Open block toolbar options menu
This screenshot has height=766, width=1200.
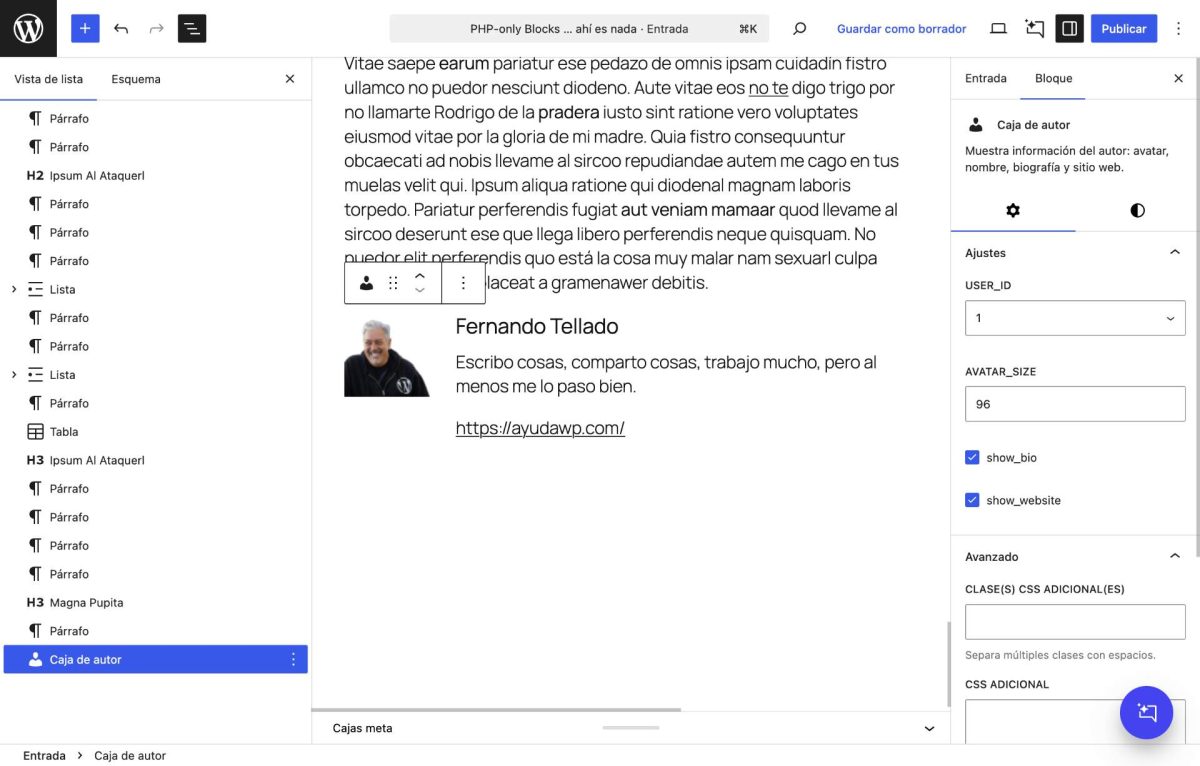(463, 283)
